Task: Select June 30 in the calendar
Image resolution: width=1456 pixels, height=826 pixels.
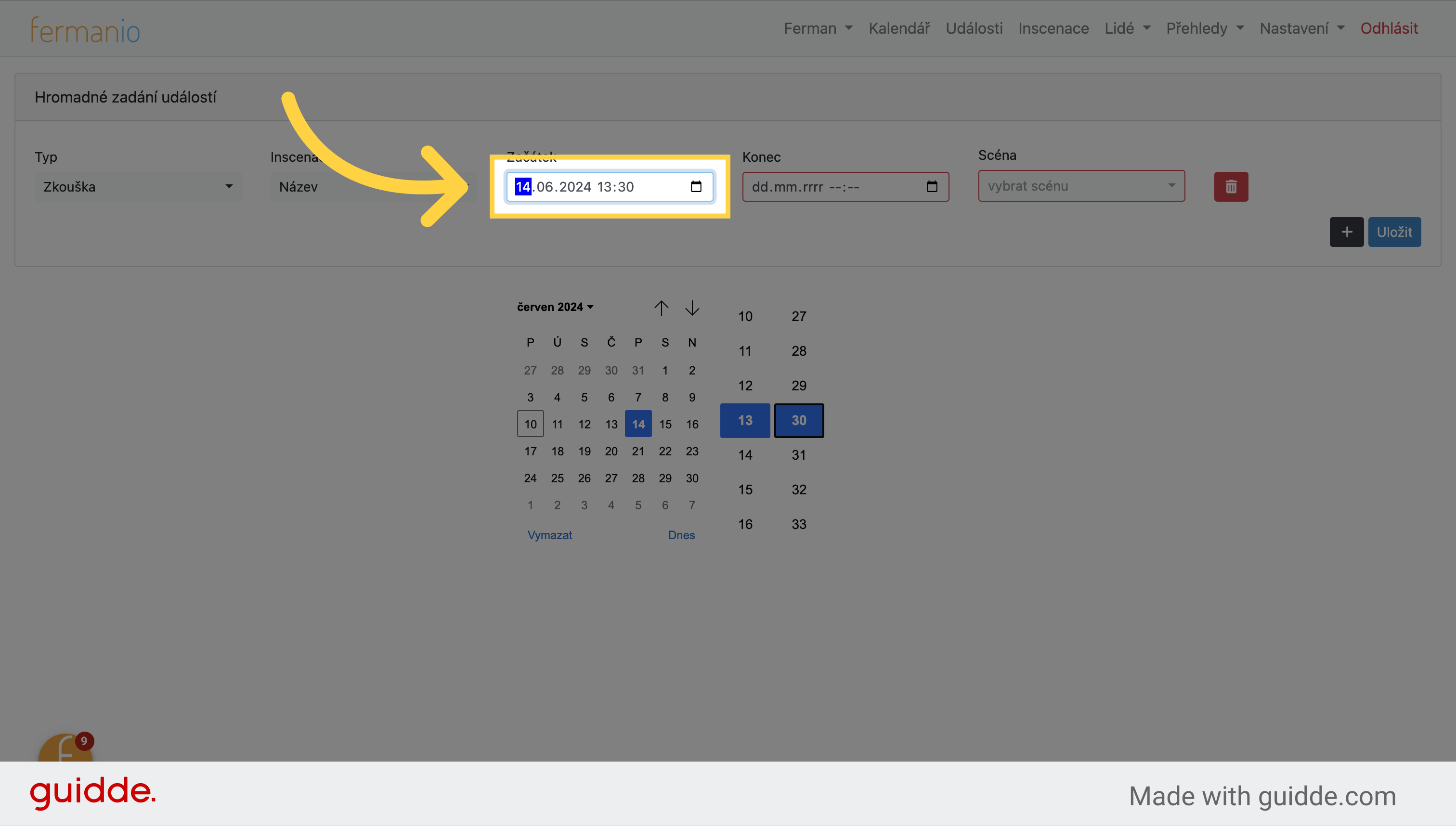Action: 692,478
